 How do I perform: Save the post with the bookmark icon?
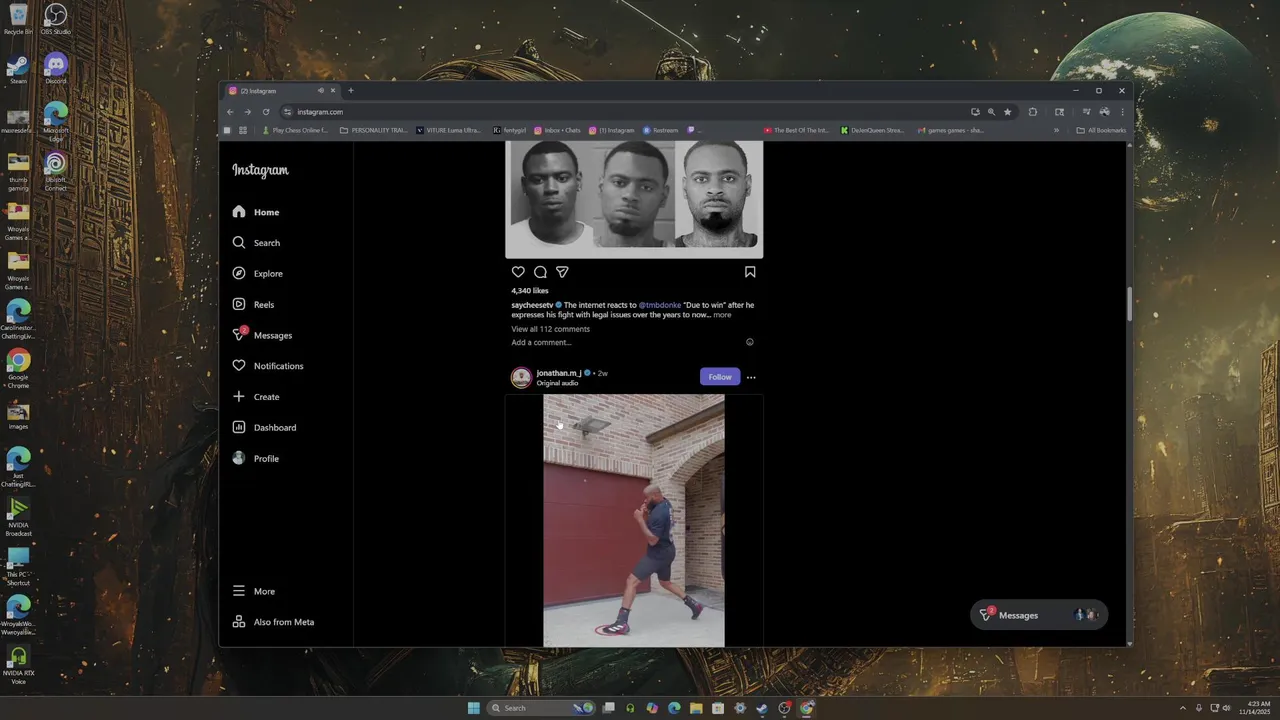(x=750, y=272)
